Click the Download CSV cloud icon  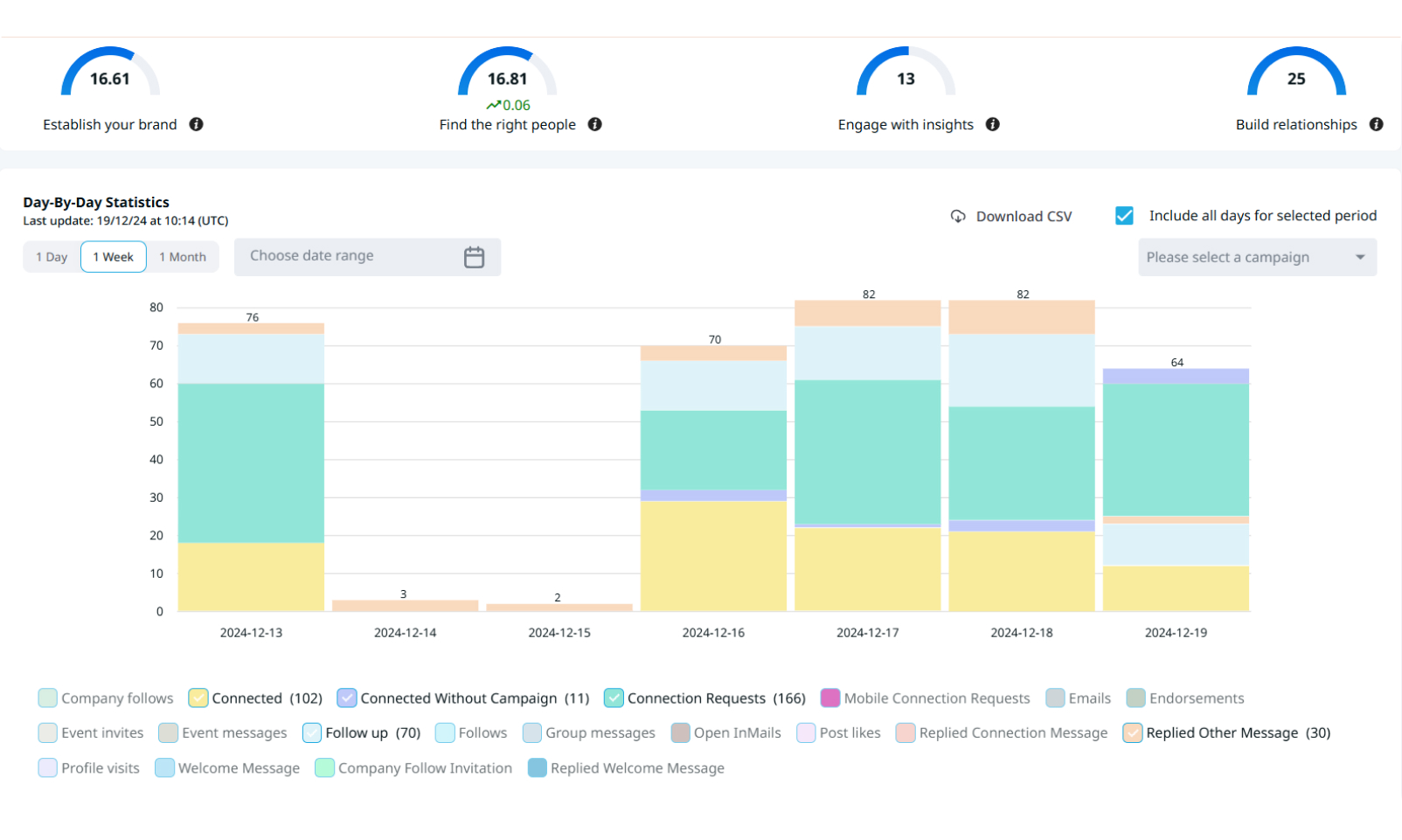[958, 216]
